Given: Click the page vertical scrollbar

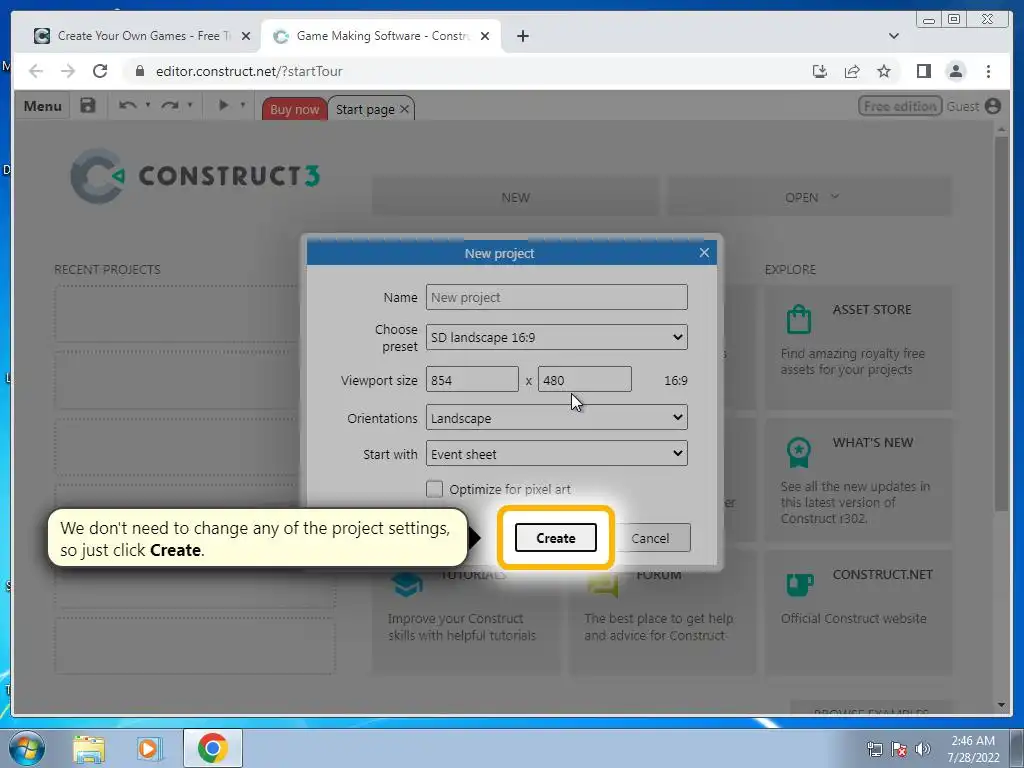Looking at the screenshot, I should click(x=1001, y=325).
